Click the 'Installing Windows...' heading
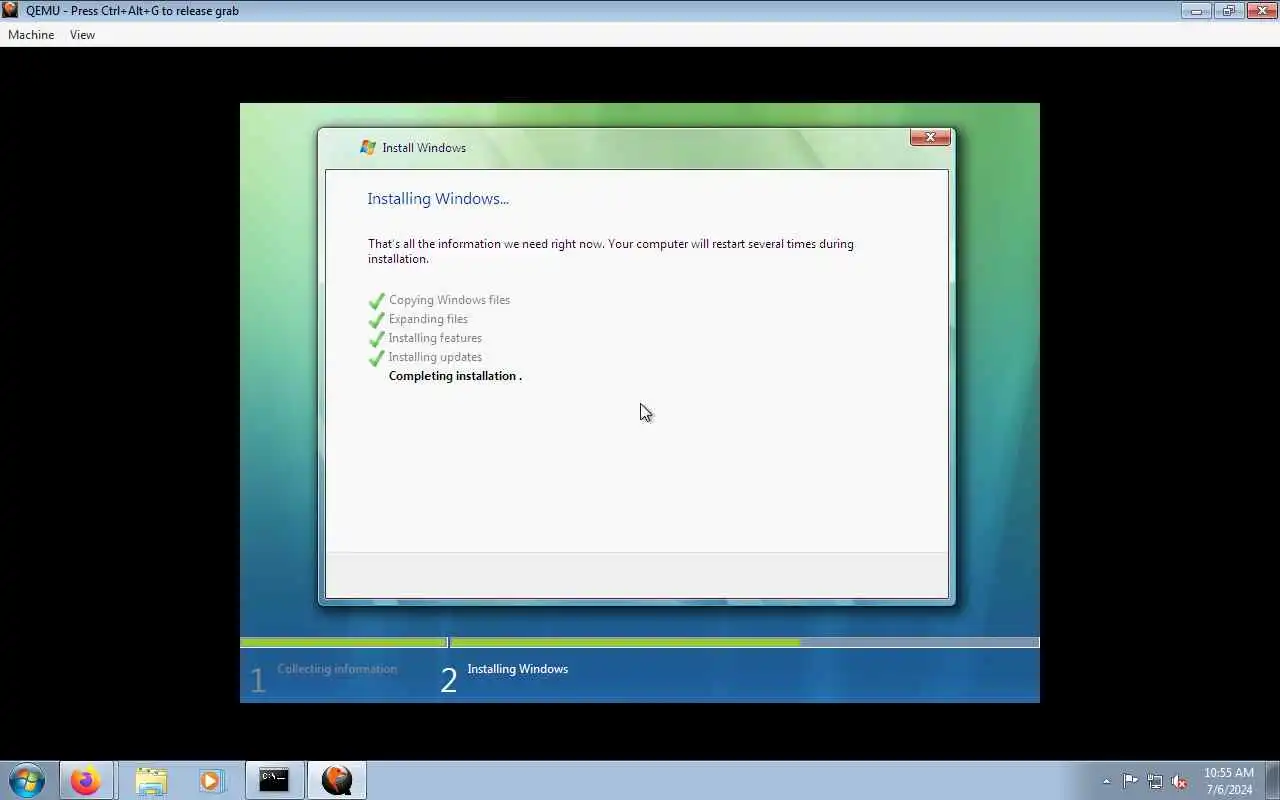Image resolution: width=1280 pixels, height=800 pixels. pyautogui.click(x=438, y=199)
